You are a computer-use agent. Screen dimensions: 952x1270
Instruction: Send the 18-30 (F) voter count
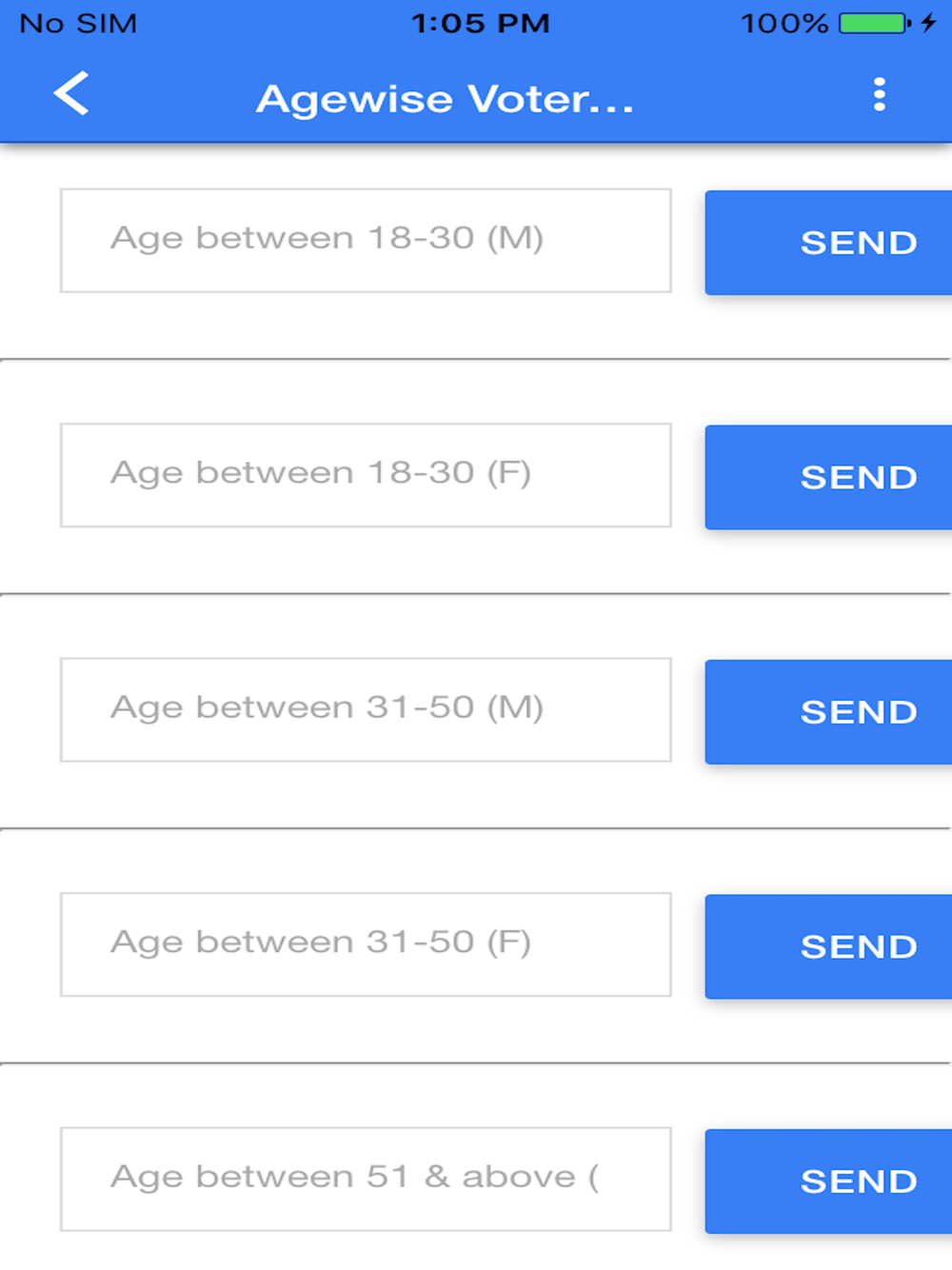coord(828,477)
